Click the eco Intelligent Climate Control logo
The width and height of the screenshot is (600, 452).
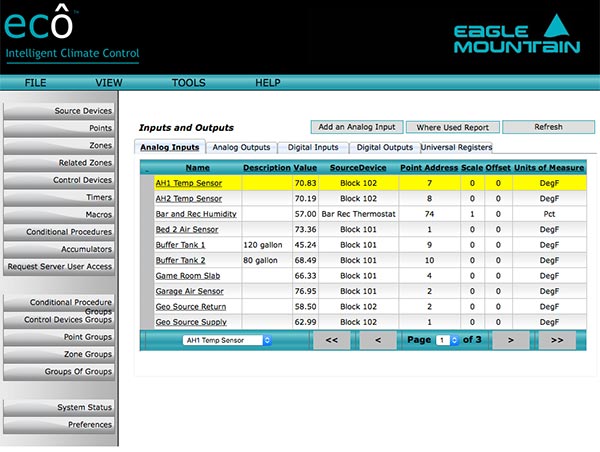pos(70,33)
